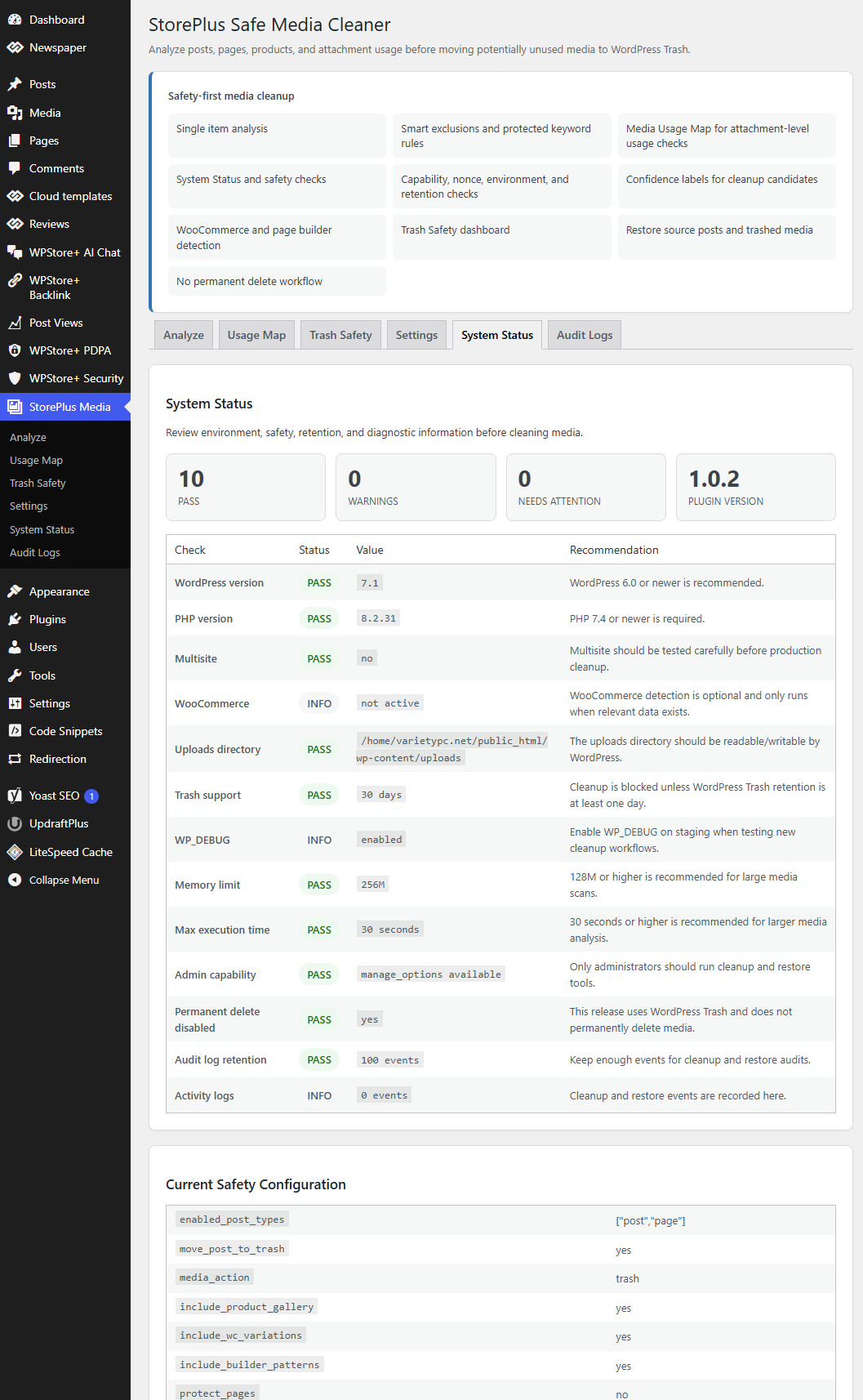
Task: Click the Yoast SEO icon
Action: pyautogui.click(x=15, y=796)
